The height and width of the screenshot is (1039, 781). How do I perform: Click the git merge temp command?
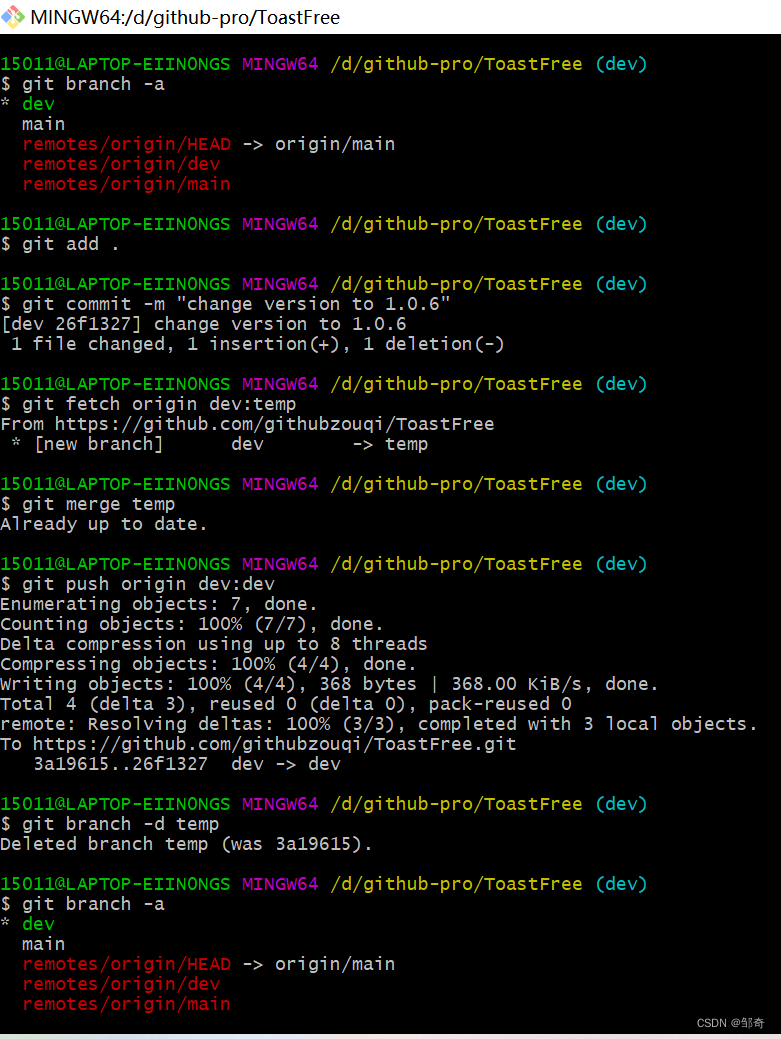pyautogui.click(x=88, y=504)
